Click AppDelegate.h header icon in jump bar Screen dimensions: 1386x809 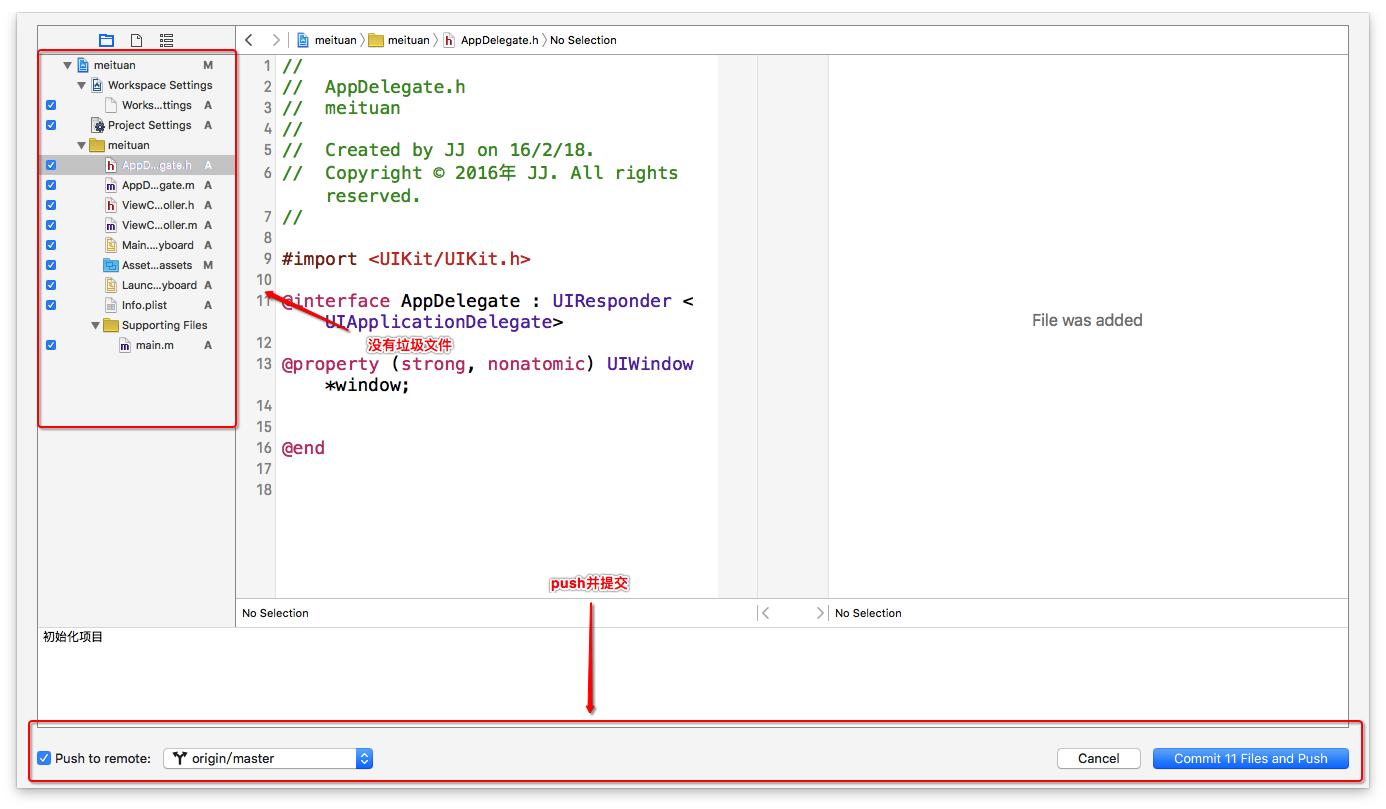pos(449,40)
